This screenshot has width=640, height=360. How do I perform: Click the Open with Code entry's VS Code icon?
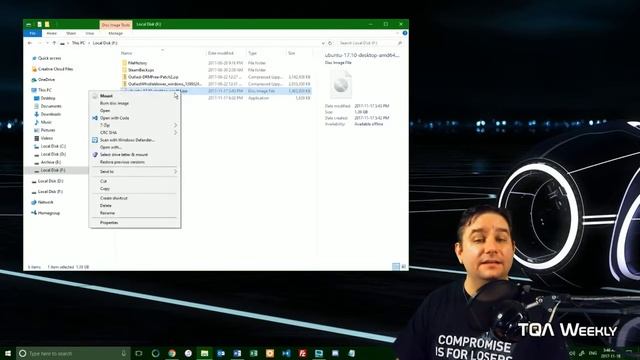pos(95,118)
